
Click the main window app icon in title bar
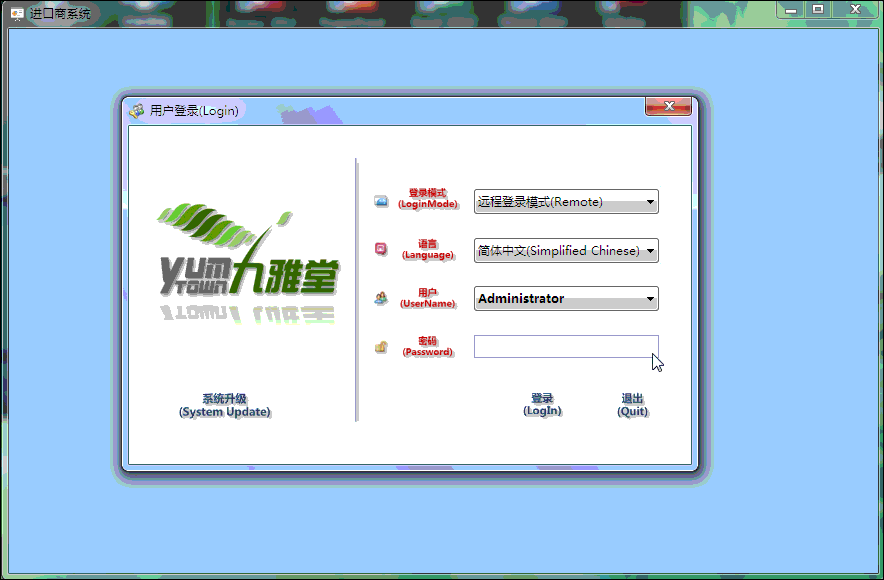pos(17,13)
